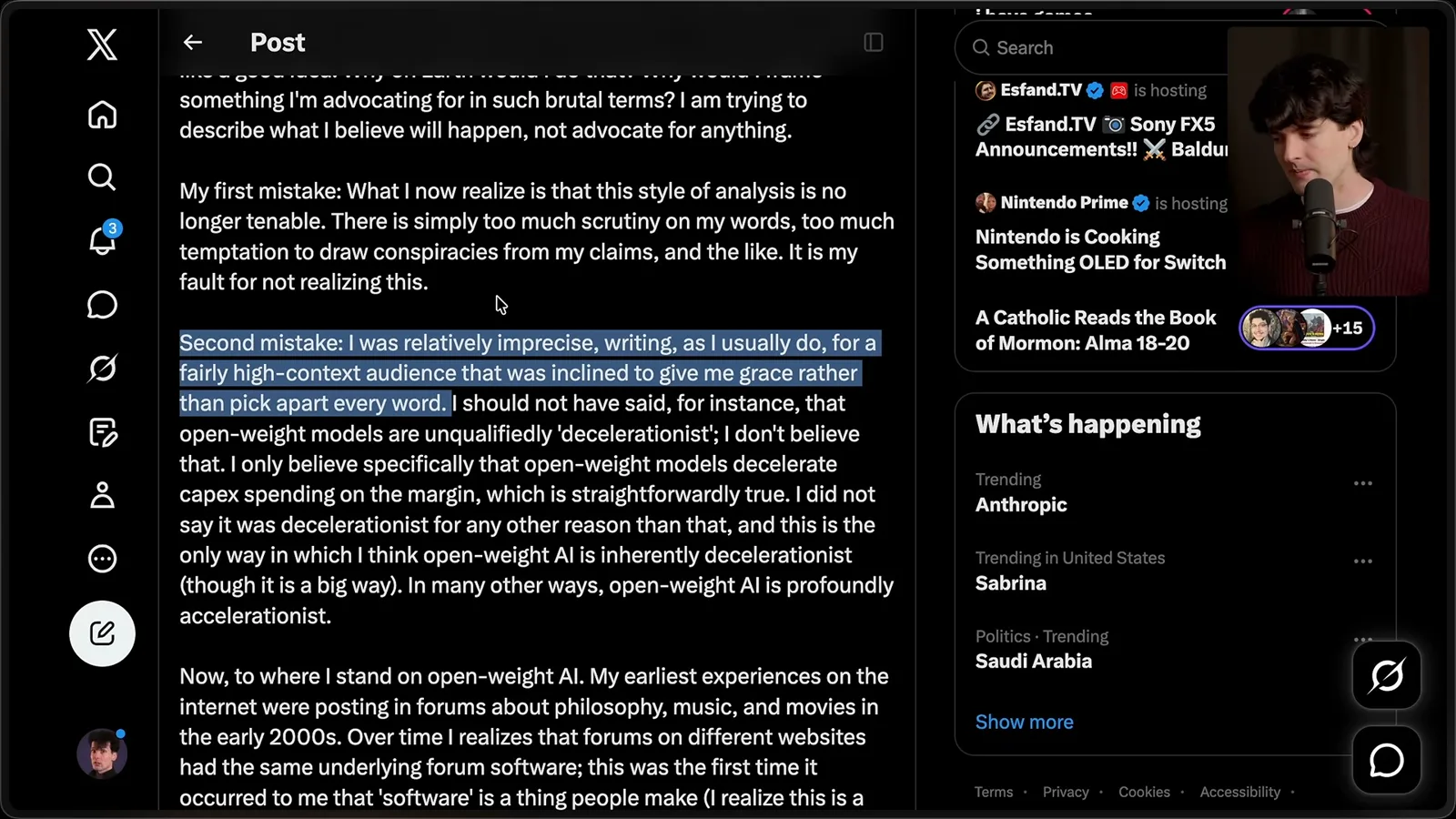Go to the Home feed
Image resolution: width=1456 pixels, height=819 pixels.
pos(102,115)
